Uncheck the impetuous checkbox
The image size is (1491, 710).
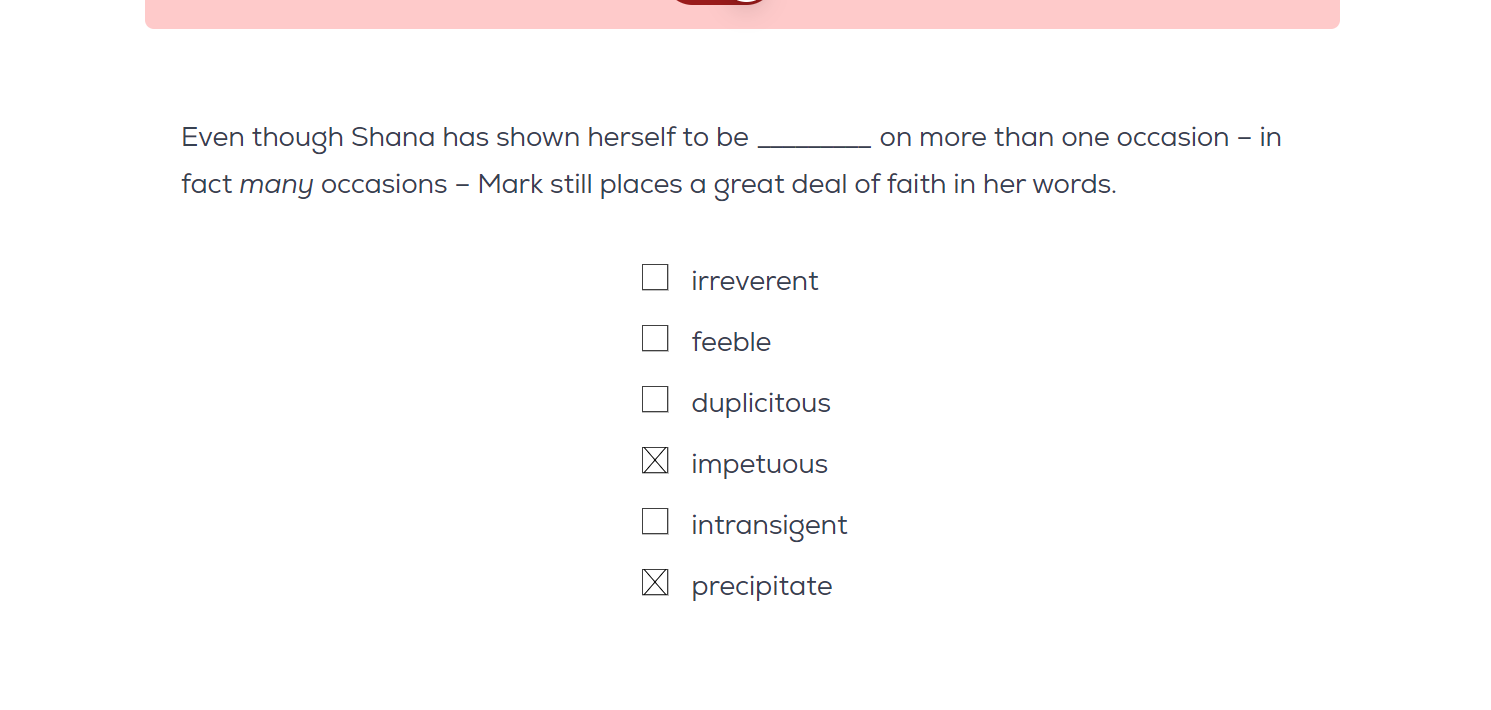pos(655,460)
